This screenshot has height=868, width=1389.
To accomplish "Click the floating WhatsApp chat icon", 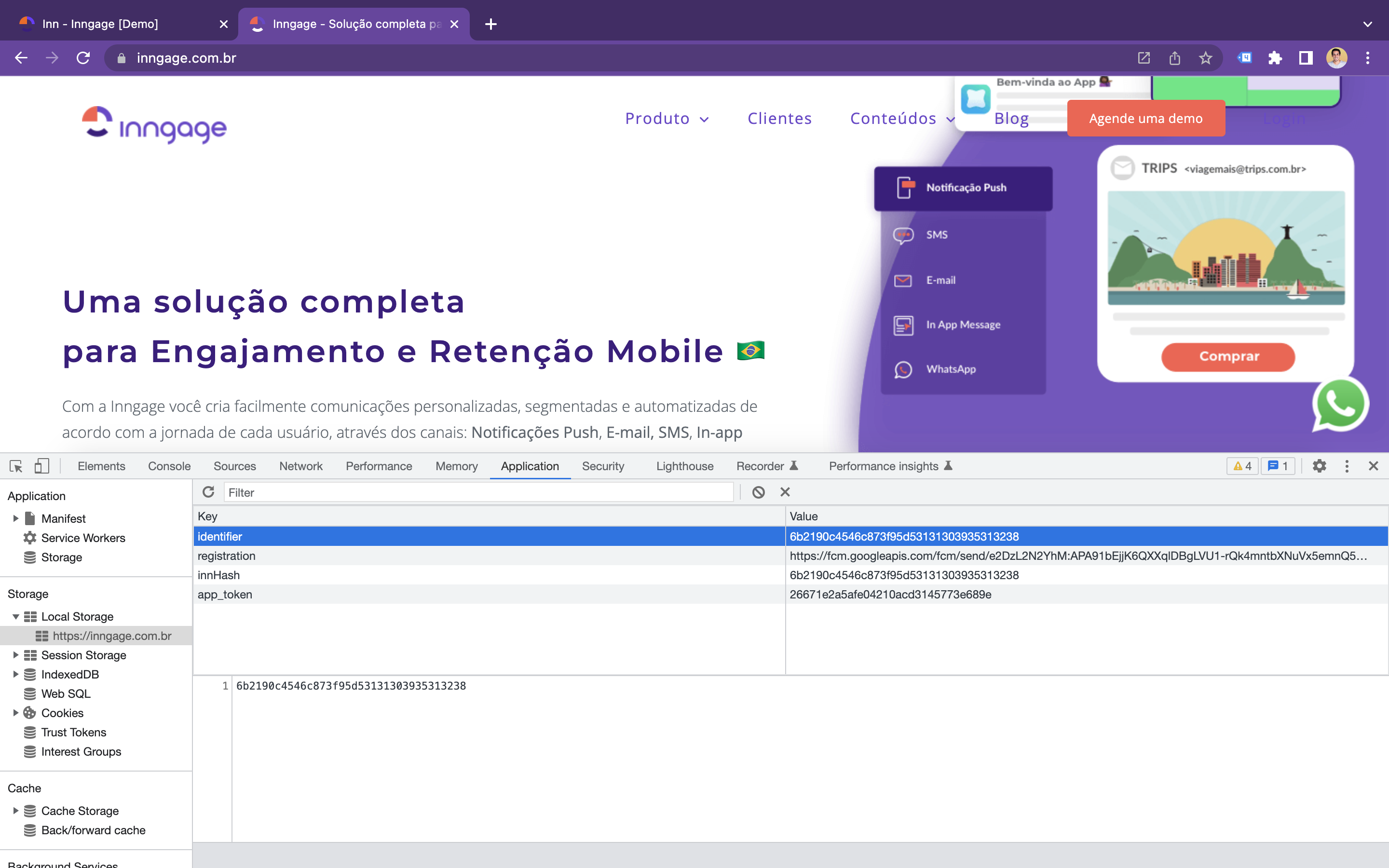I will (x=1340, y=405).
